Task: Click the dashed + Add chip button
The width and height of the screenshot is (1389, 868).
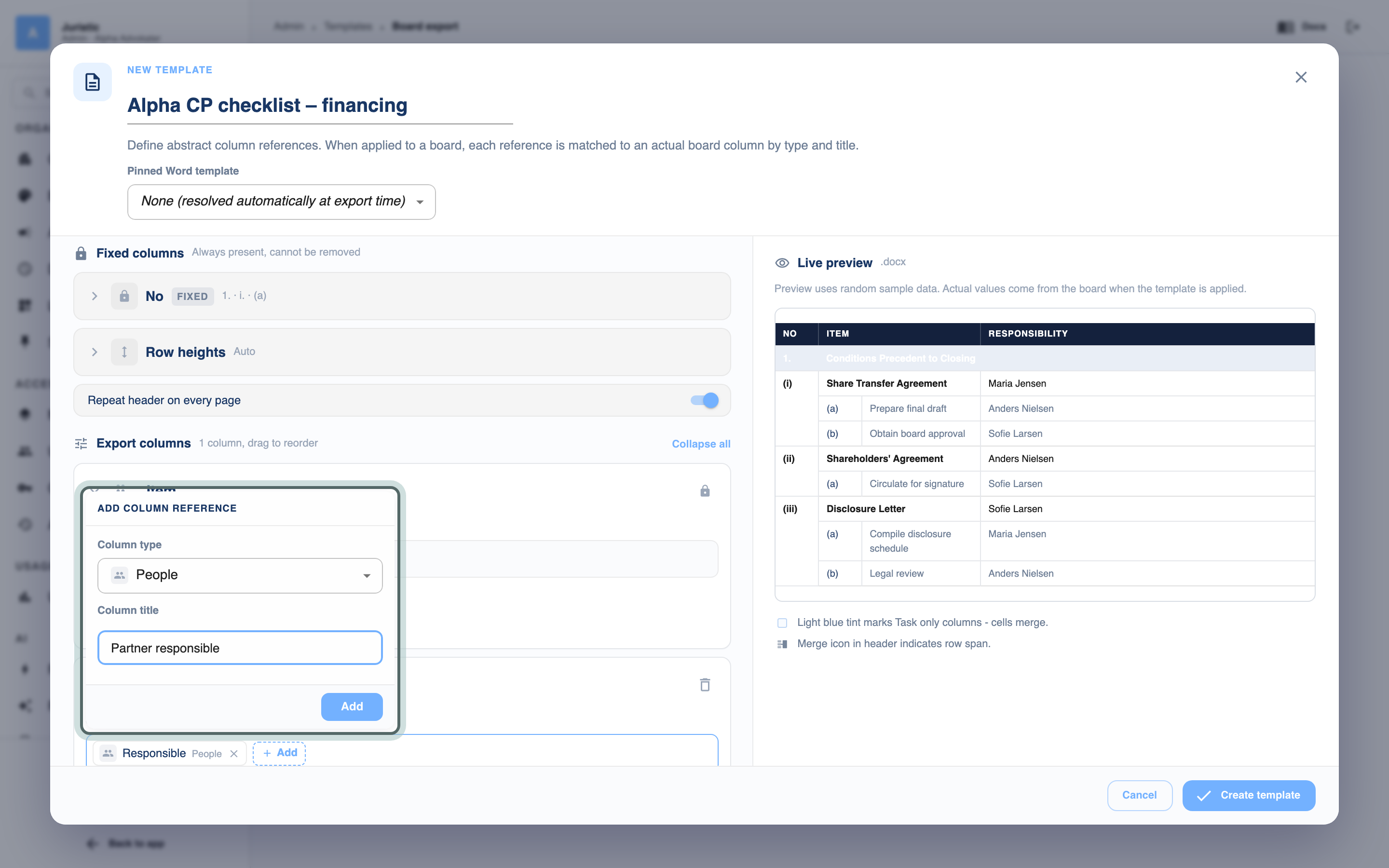Action: pyautogui.click(x=280, y=753)
